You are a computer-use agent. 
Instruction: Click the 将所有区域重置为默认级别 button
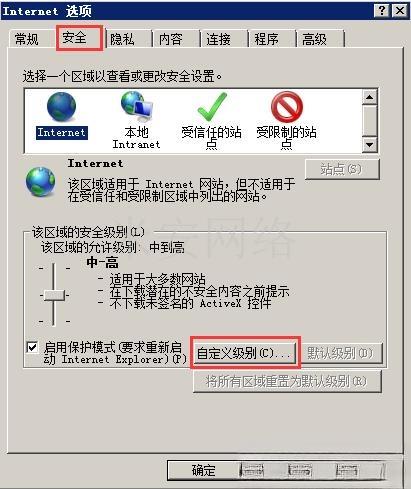[x=287, y=381]
